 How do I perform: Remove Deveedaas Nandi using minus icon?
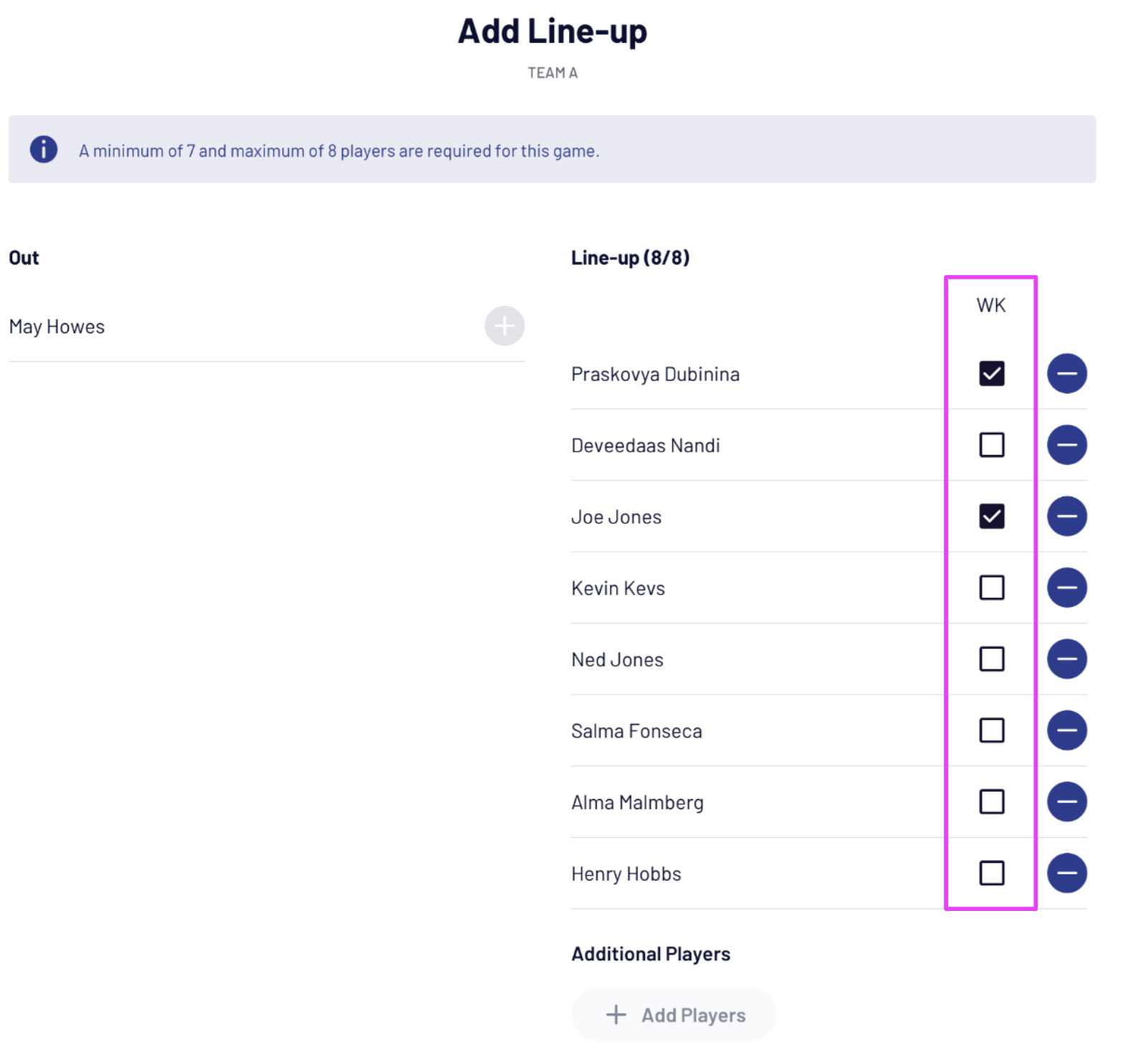pyautogui.click(x=1066, y=445)
